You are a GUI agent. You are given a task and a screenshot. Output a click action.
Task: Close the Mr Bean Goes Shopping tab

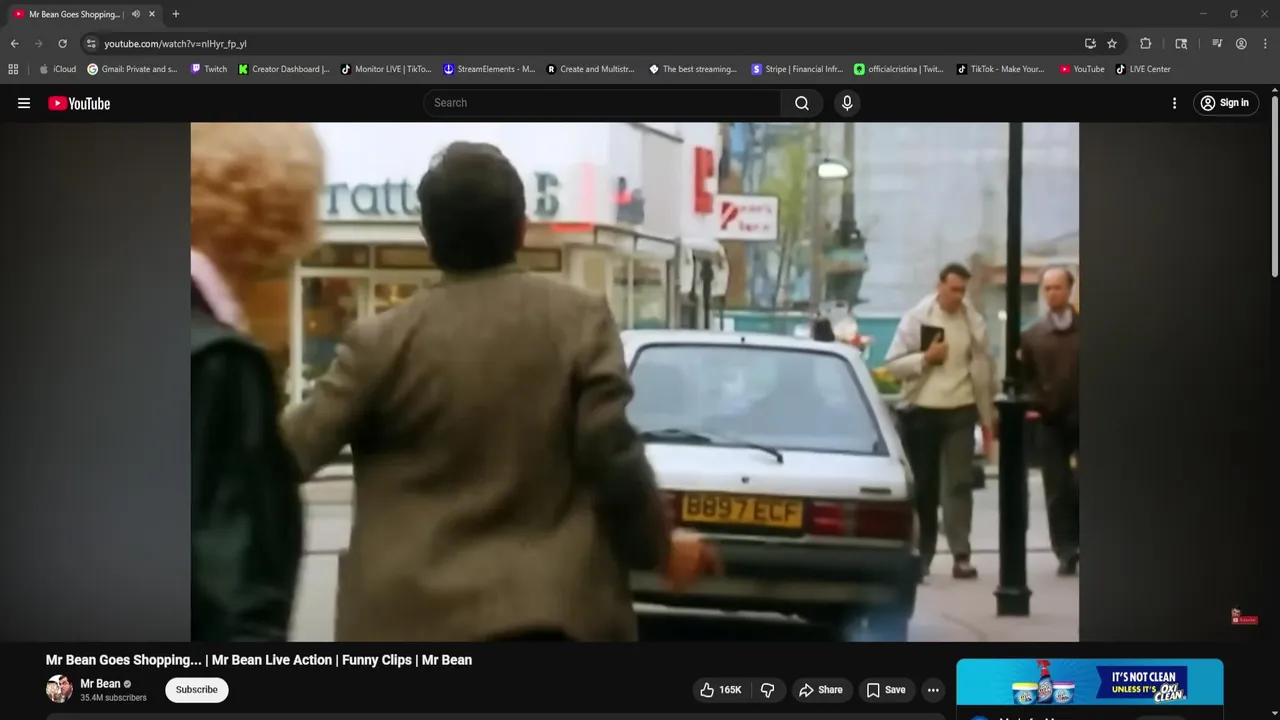(x=152, y=14)
